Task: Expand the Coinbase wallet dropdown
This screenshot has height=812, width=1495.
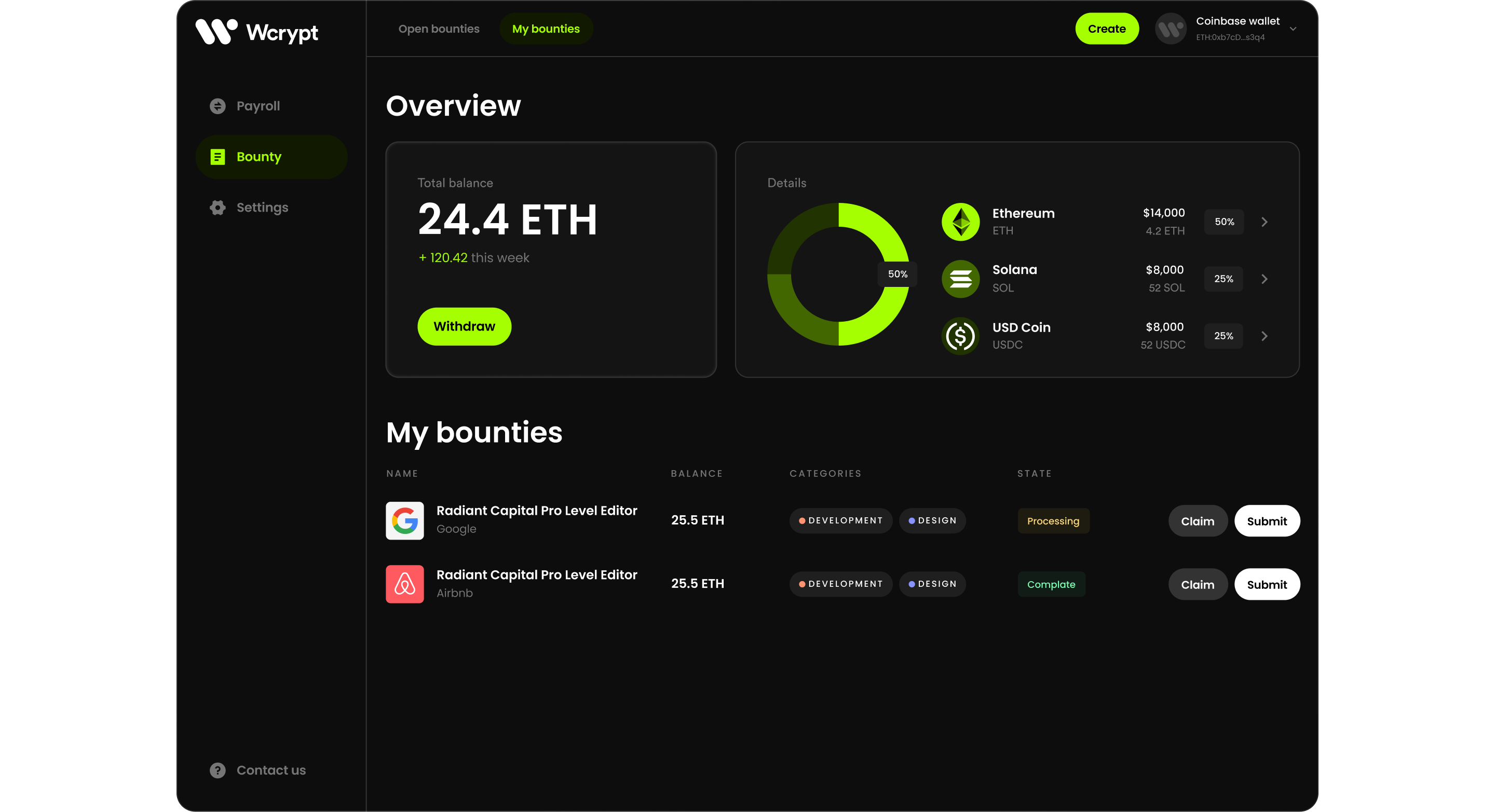Action: pos(1293,29)
